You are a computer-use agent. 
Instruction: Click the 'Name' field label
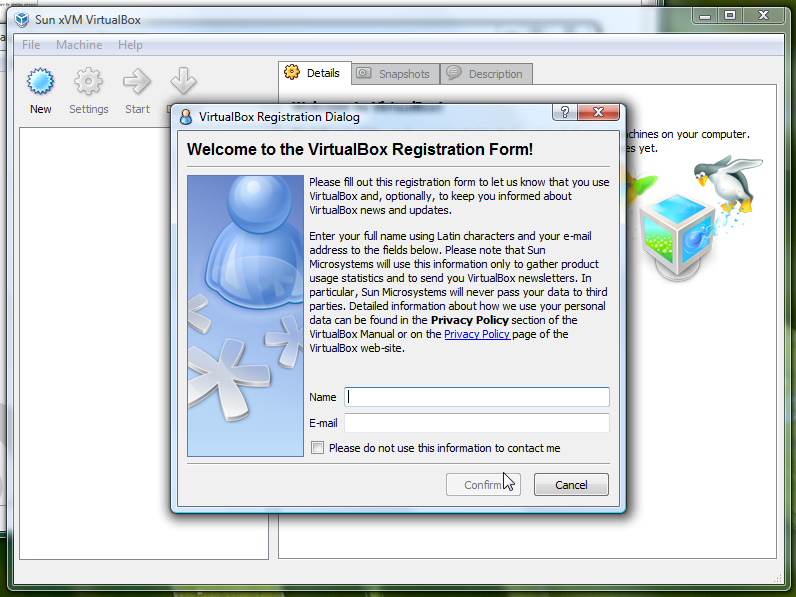[323, 397]
